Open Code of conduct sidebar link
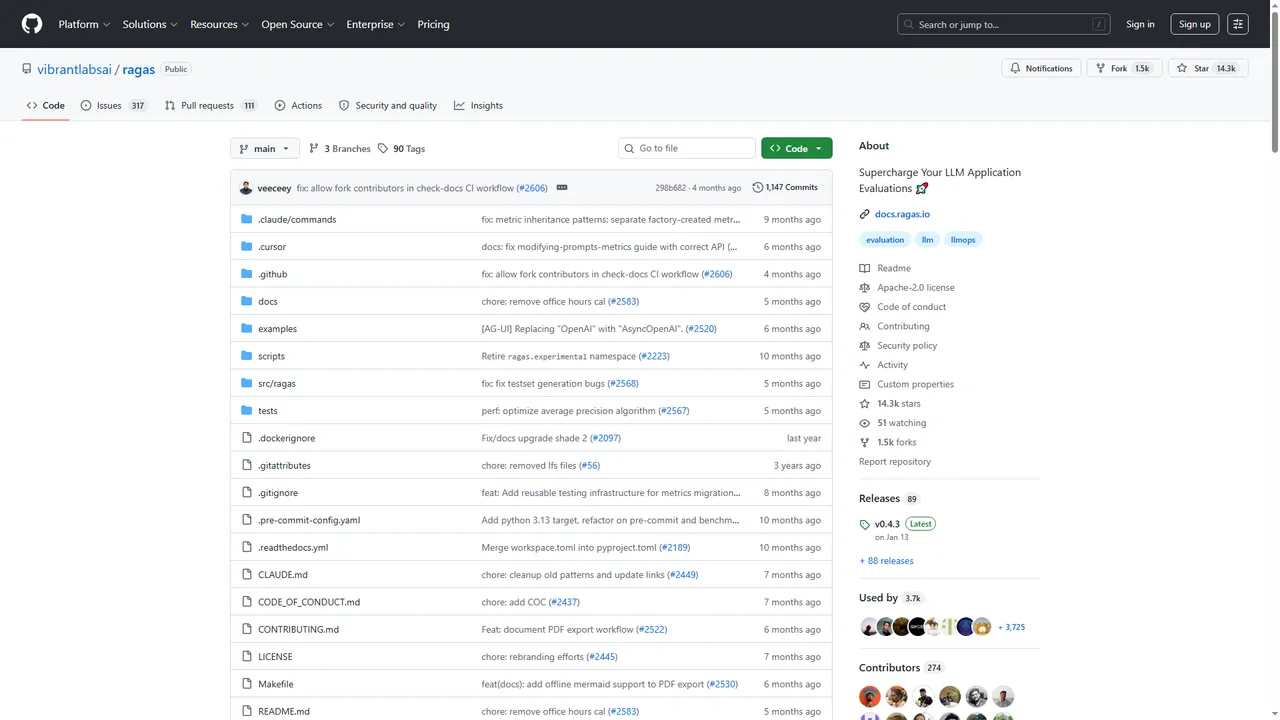Image resolution: width=1280 pixels, height=720 pixels. point(912,307)
